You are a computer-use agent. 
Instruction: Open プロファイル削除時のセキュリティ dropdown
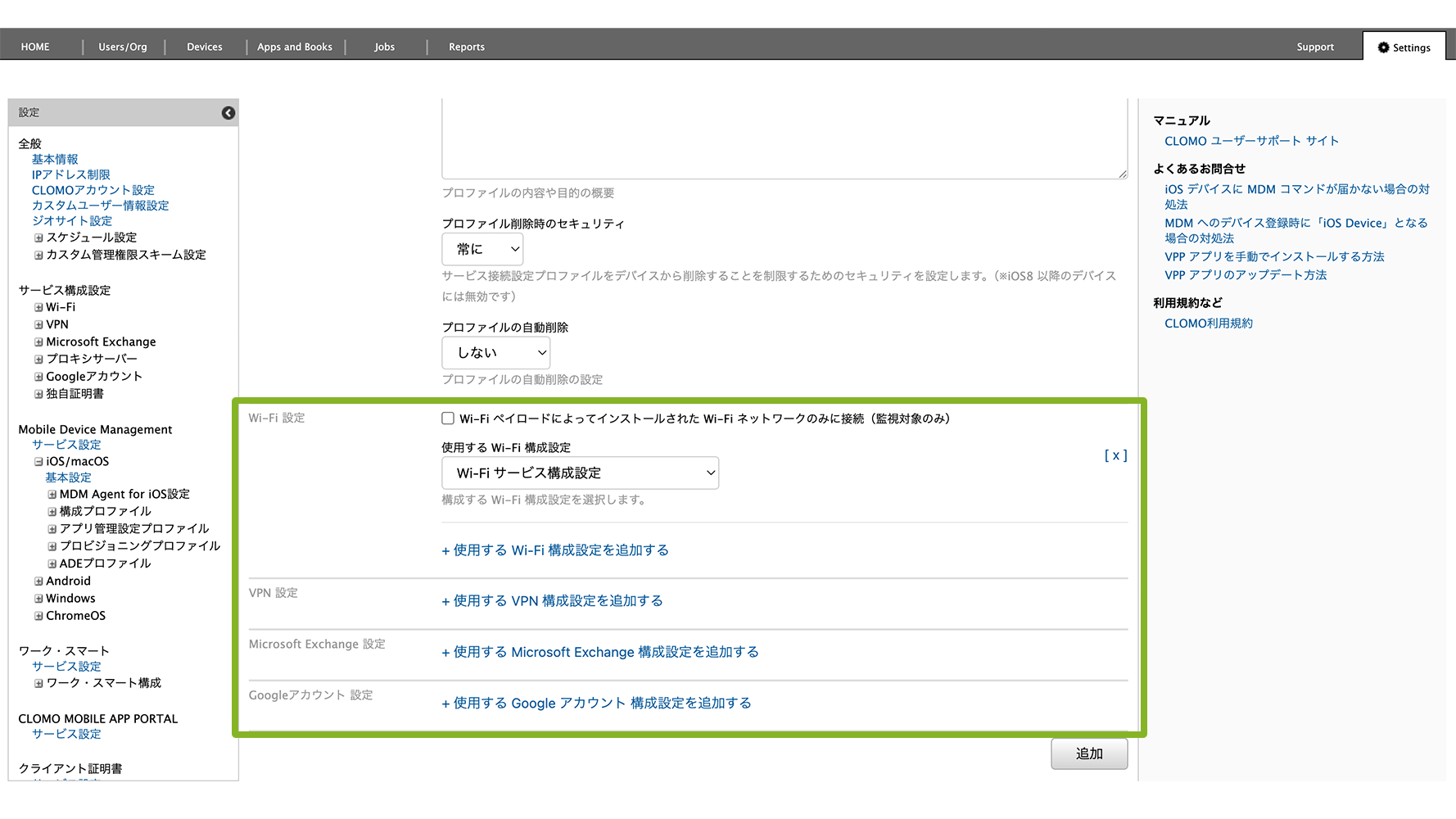482,249
